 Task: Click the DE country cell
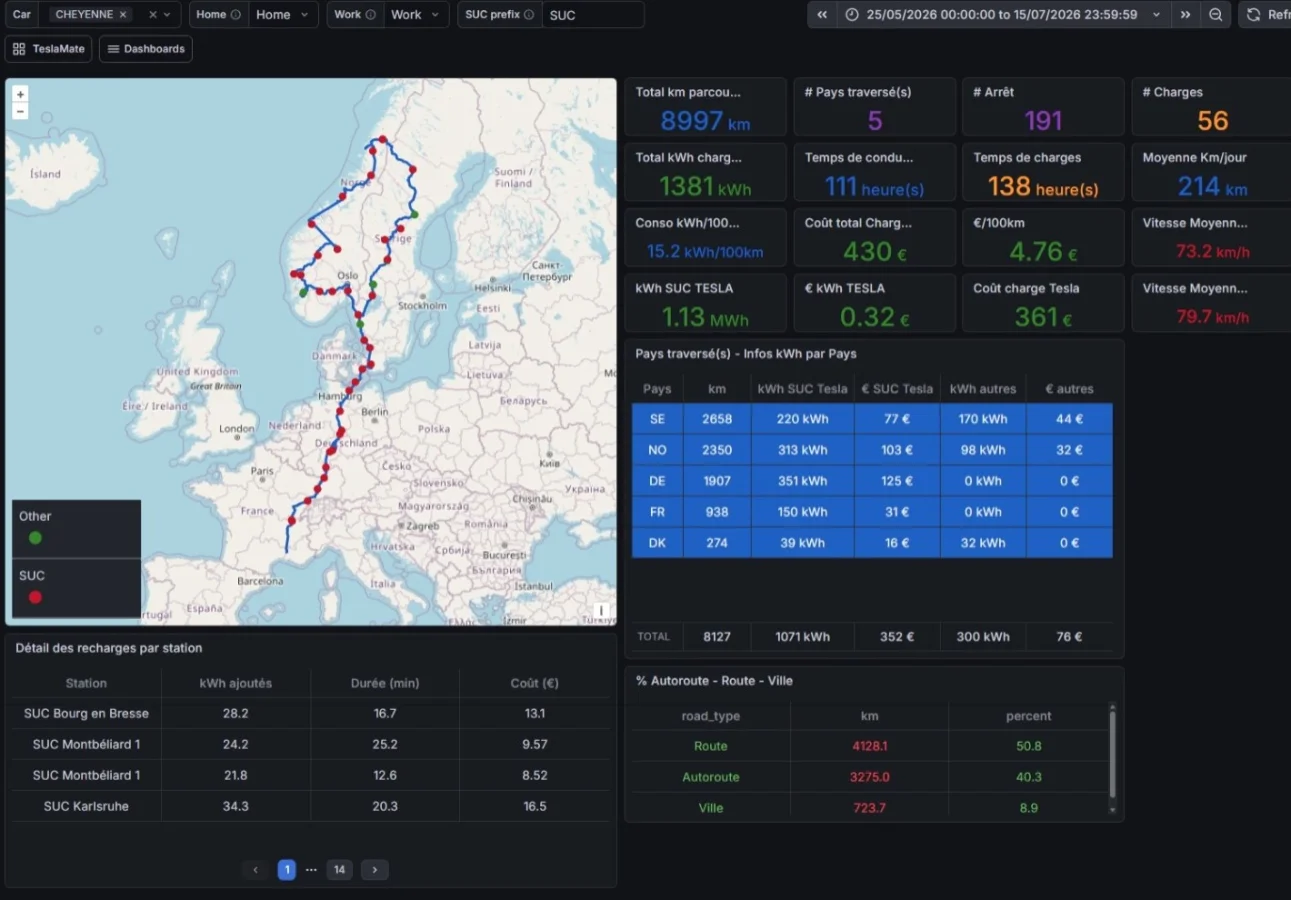(657, 481)
